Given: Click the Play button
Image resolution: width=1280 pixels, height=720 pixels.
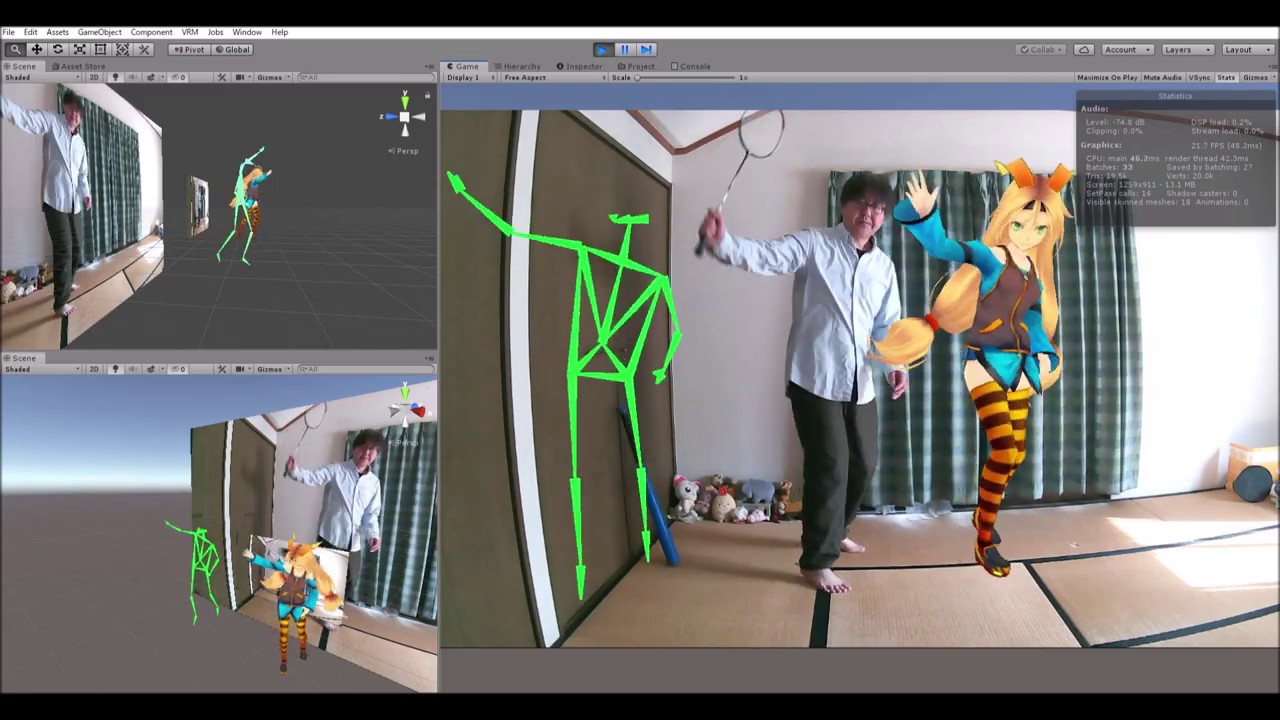Looking at the screenshot, I should [602, 49].
